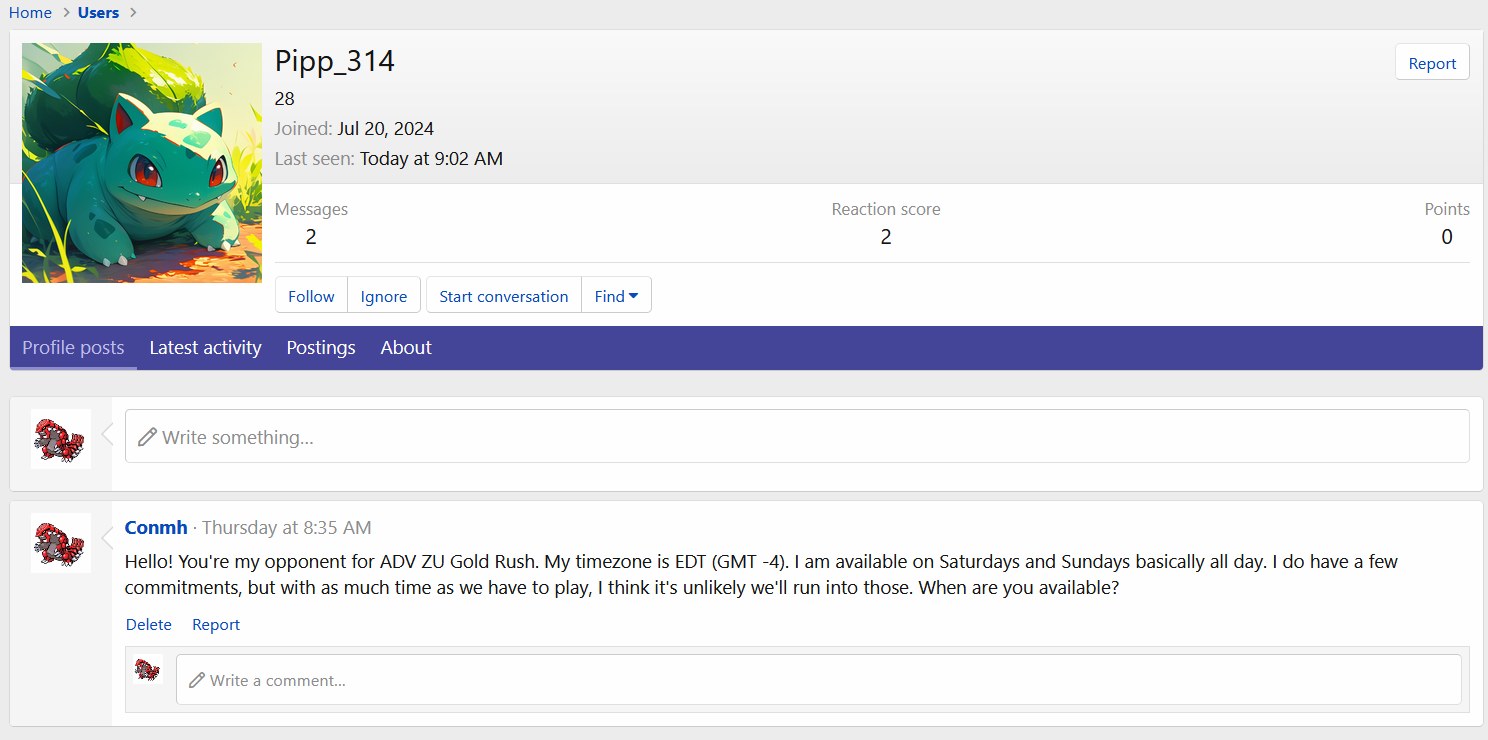
Task: Click small Groudon avatar beside comment box
Action: [x=148, y=670]
